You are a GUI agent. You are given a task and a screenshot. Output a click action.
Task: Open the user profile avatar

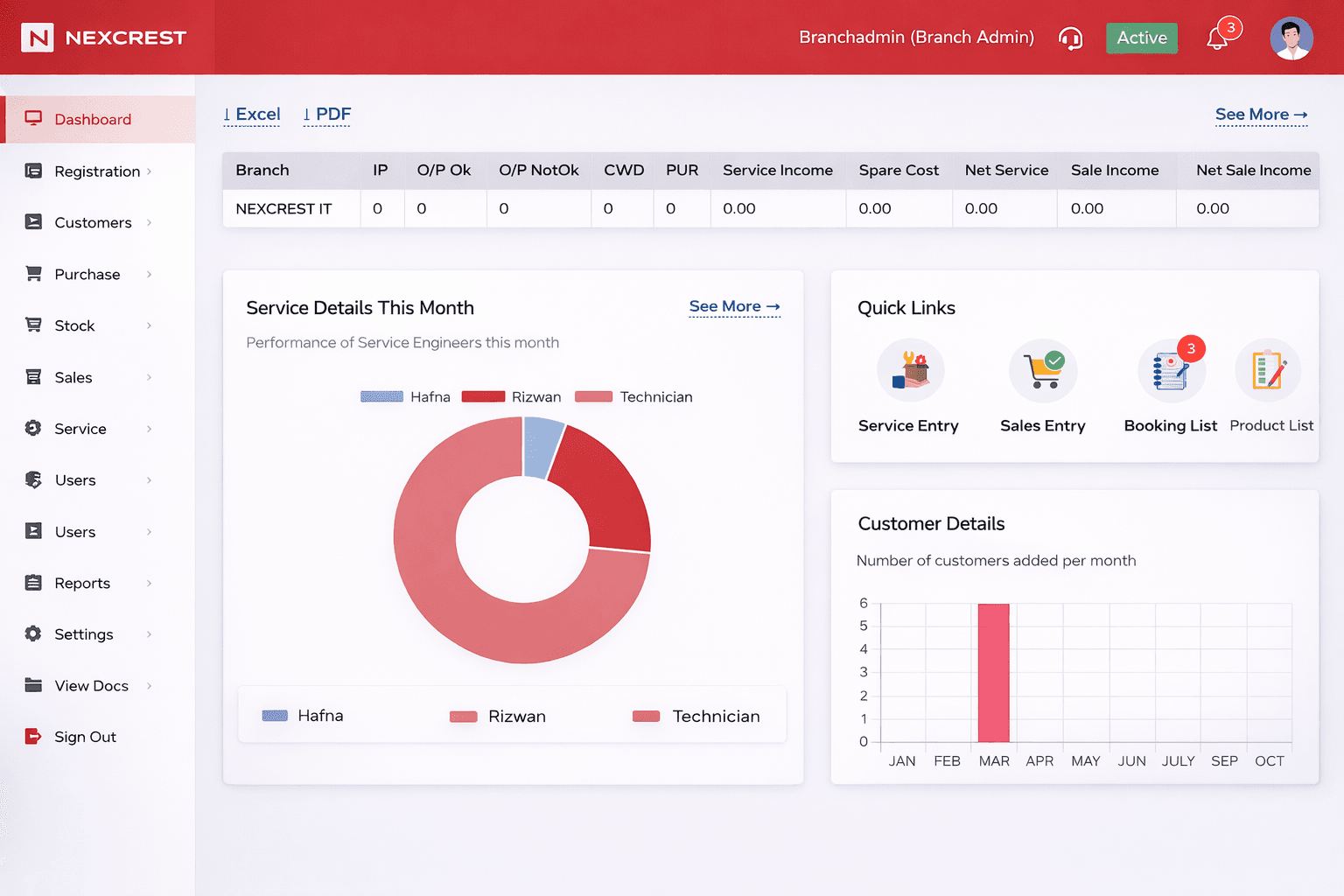(x=1291, y=38)
